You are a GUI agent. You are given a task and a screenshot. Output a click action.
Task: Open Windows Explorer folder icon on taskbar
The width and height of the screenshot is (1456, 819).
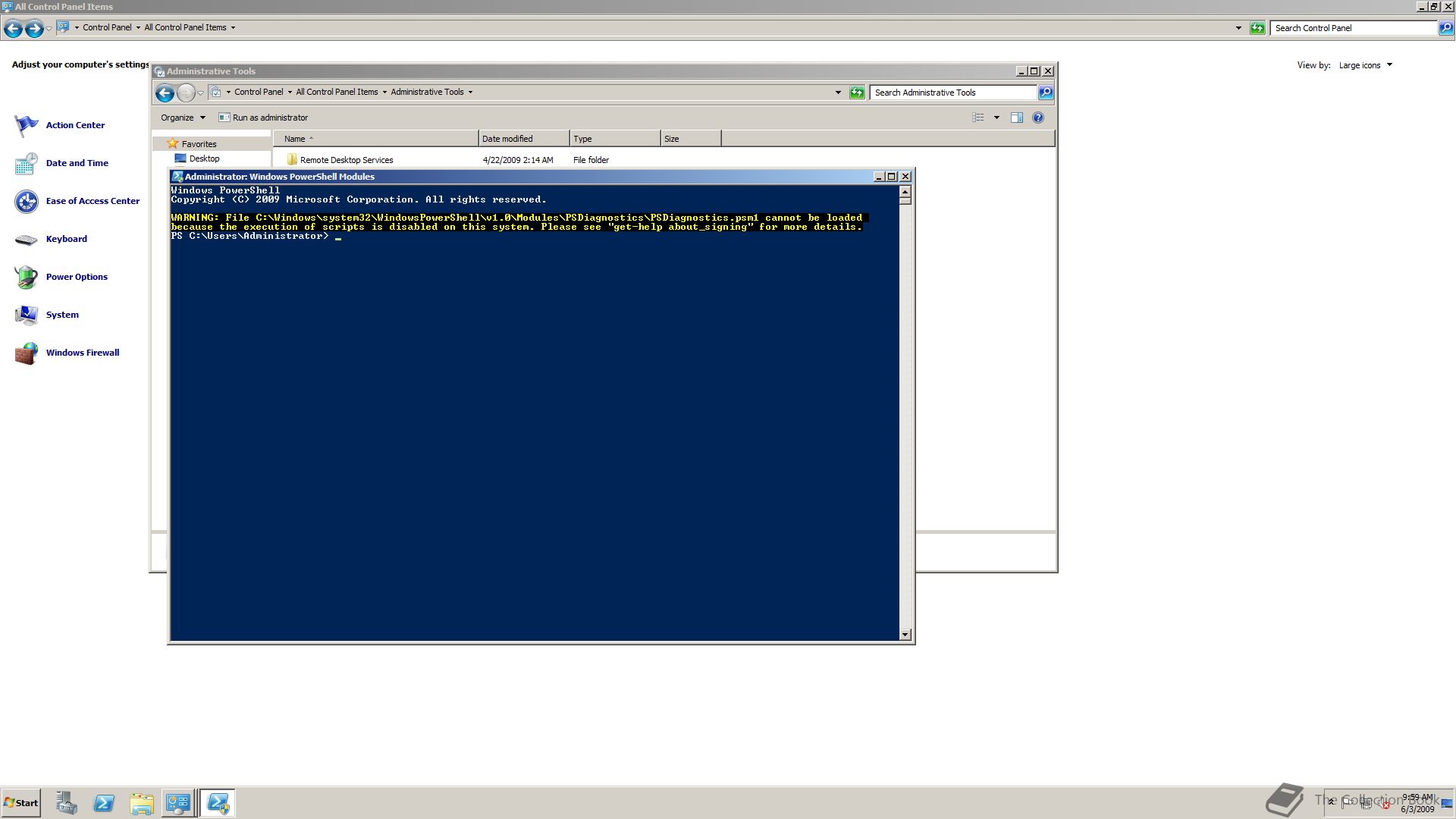tap(141, 803)
